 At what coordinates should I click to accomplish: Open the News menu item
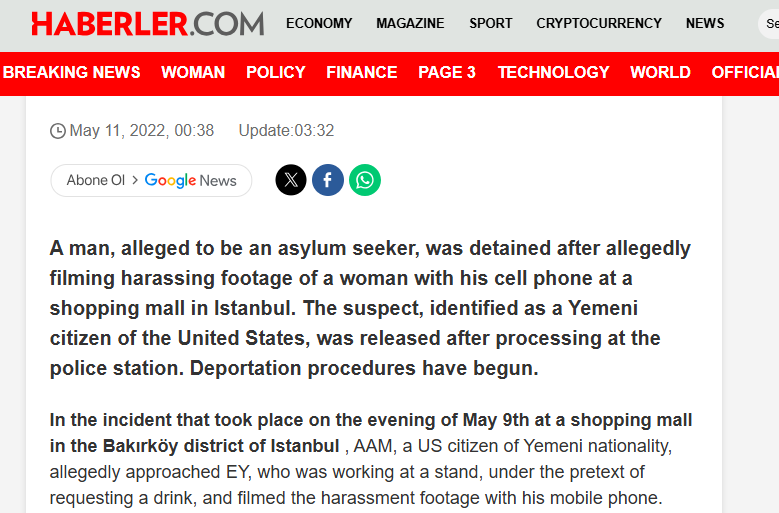coord(705,23)
